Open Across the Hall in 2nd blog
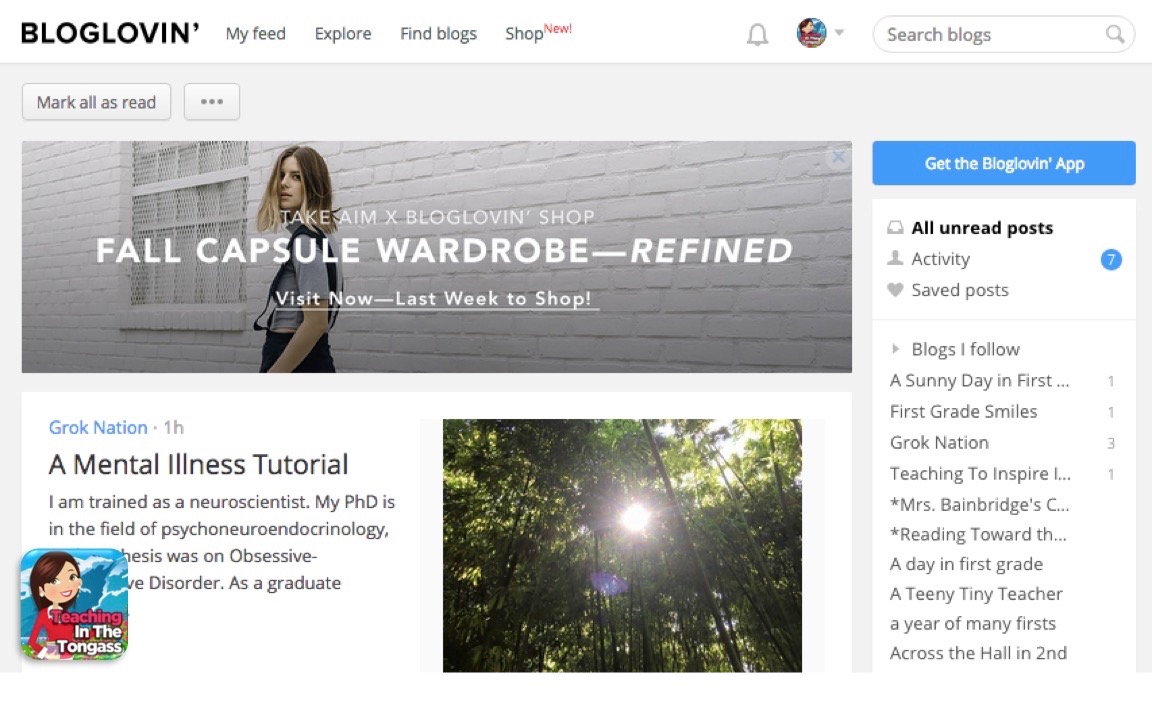Screen dimensions: 1152x704 978,653
